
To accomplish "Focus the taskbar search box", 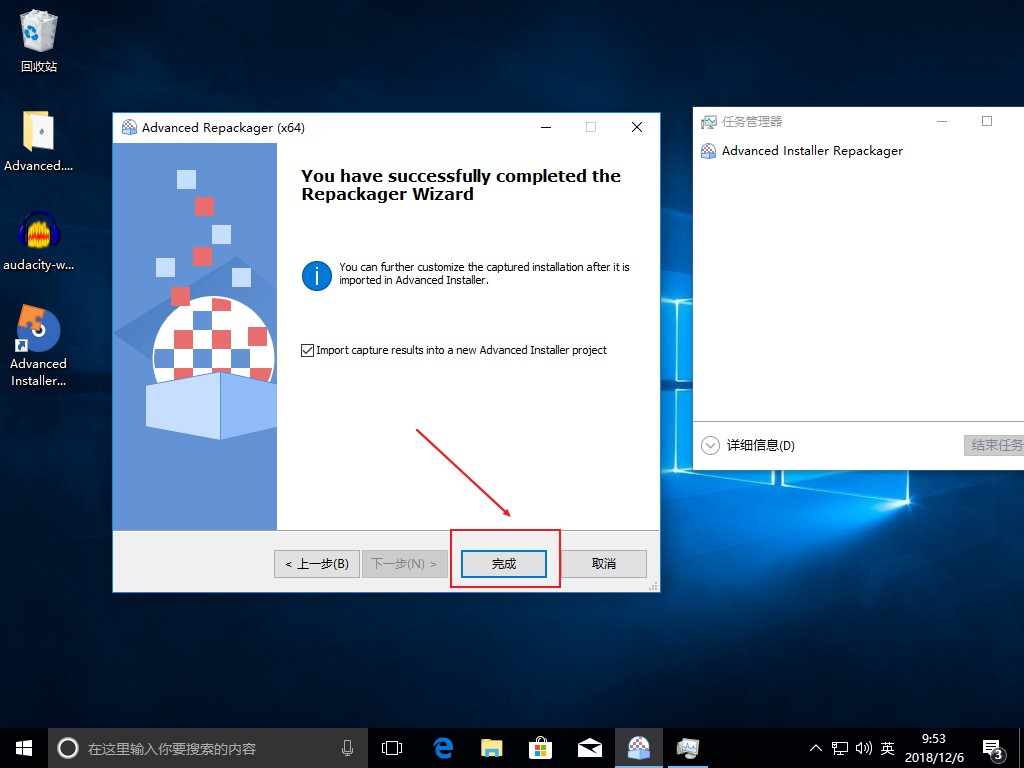I will (x=207, y=748).
